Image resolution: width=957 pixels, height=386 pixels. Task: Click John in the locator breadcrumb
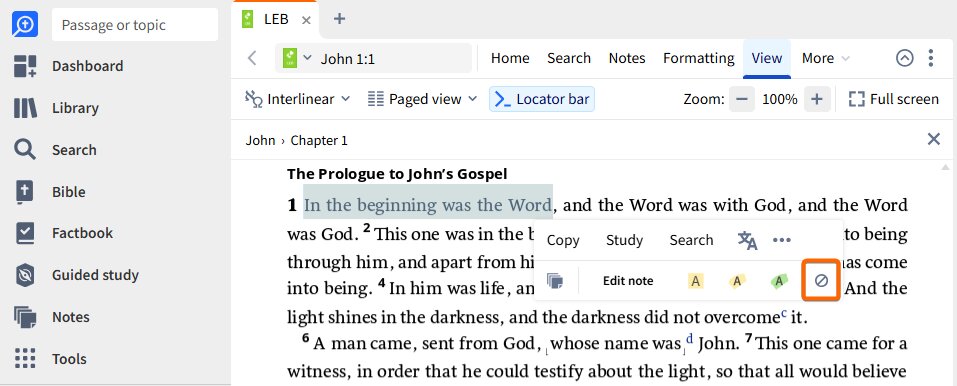coord(261,140)
